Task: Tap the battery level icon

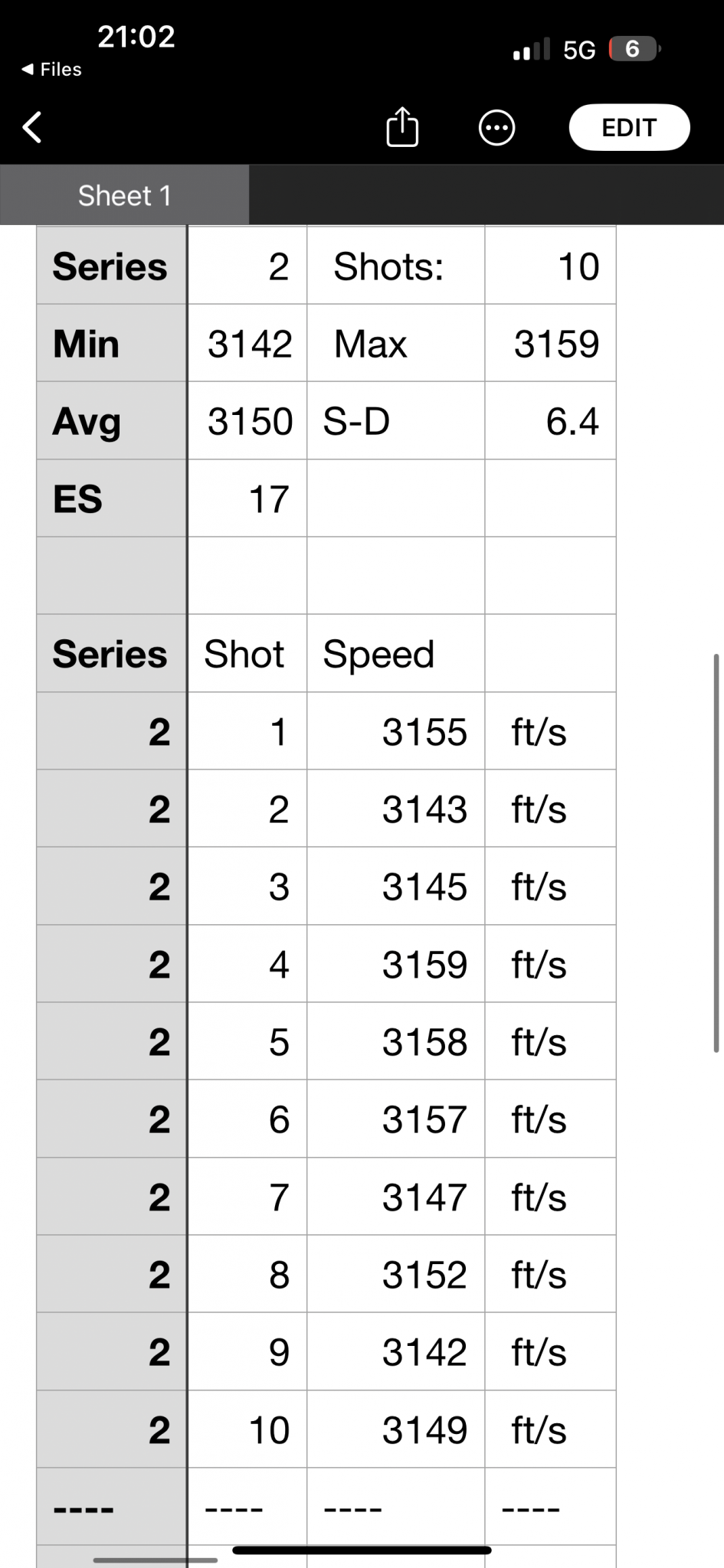Action: [x=634, y=49]
